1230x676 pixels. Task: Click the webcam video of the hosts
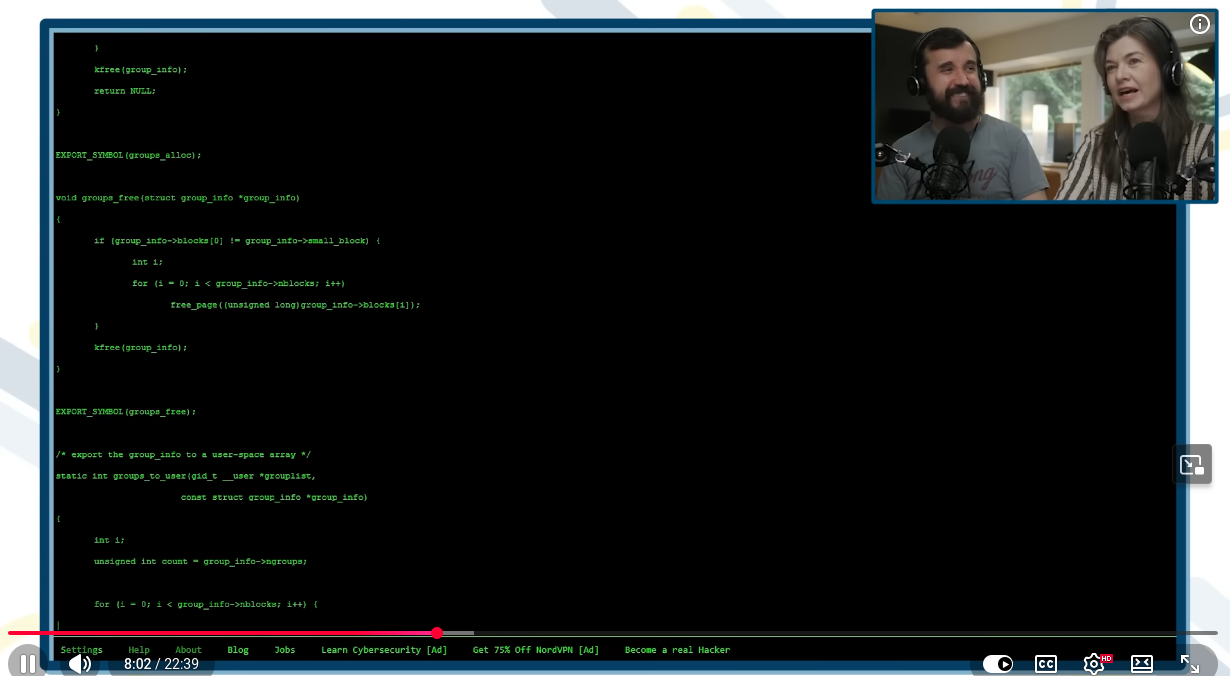coord(1046,106)
